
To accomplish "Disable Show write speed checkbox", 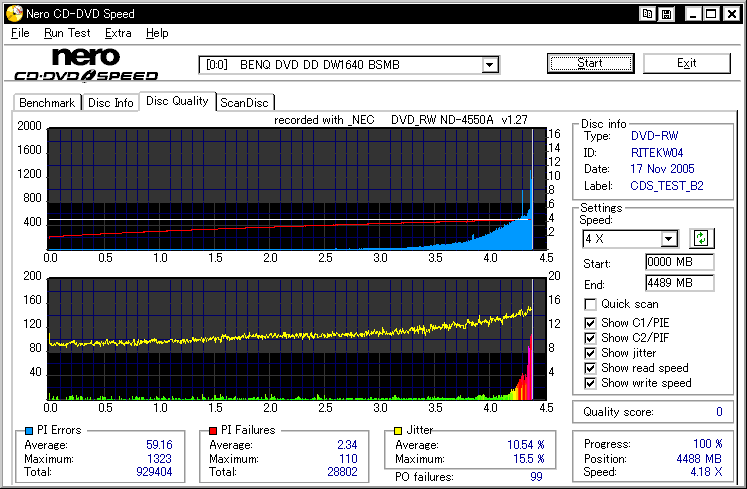I will [x=591, y=383].
